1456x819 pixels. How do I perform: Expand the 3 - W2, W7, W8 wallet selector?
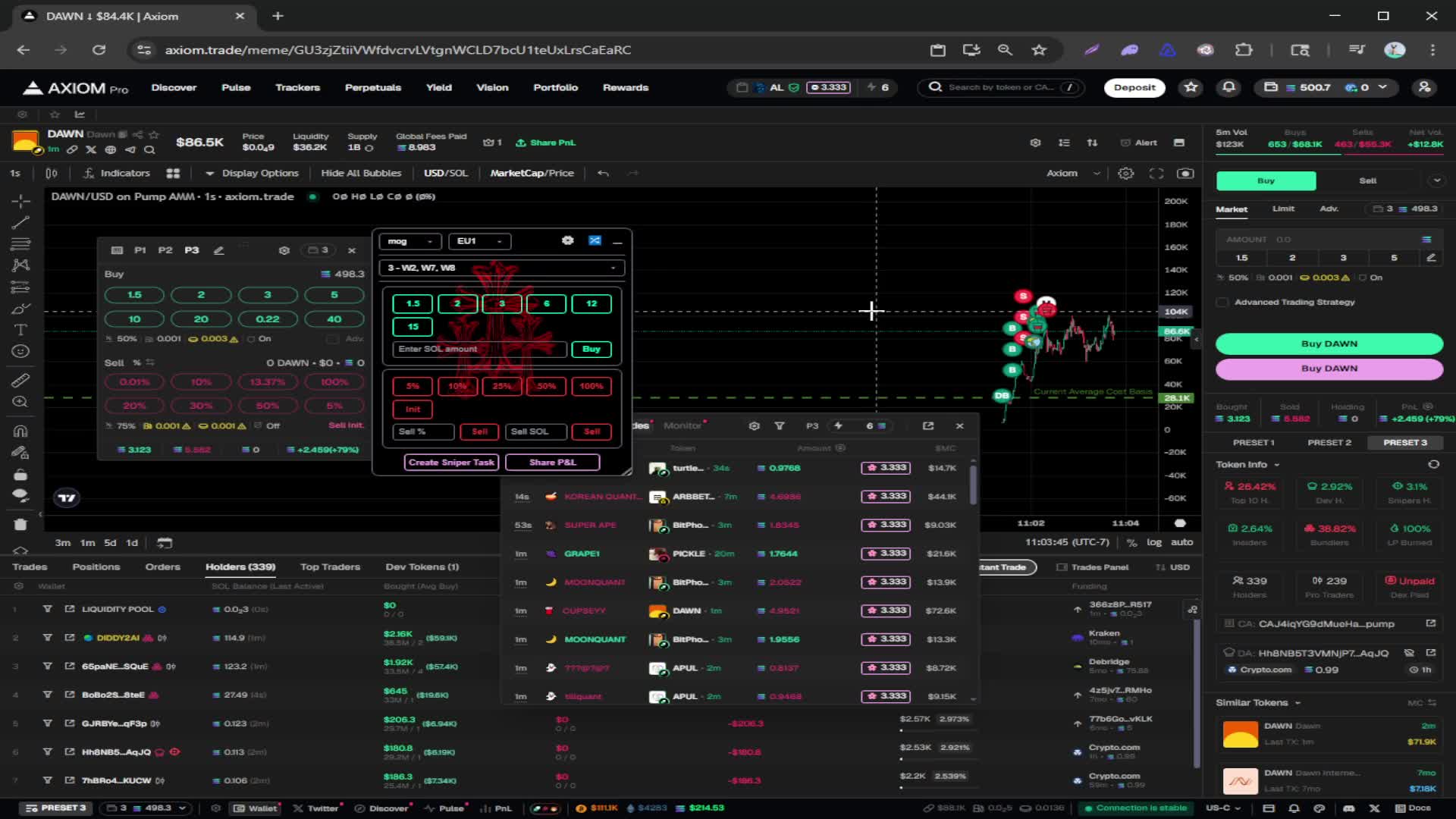[501, 268]
